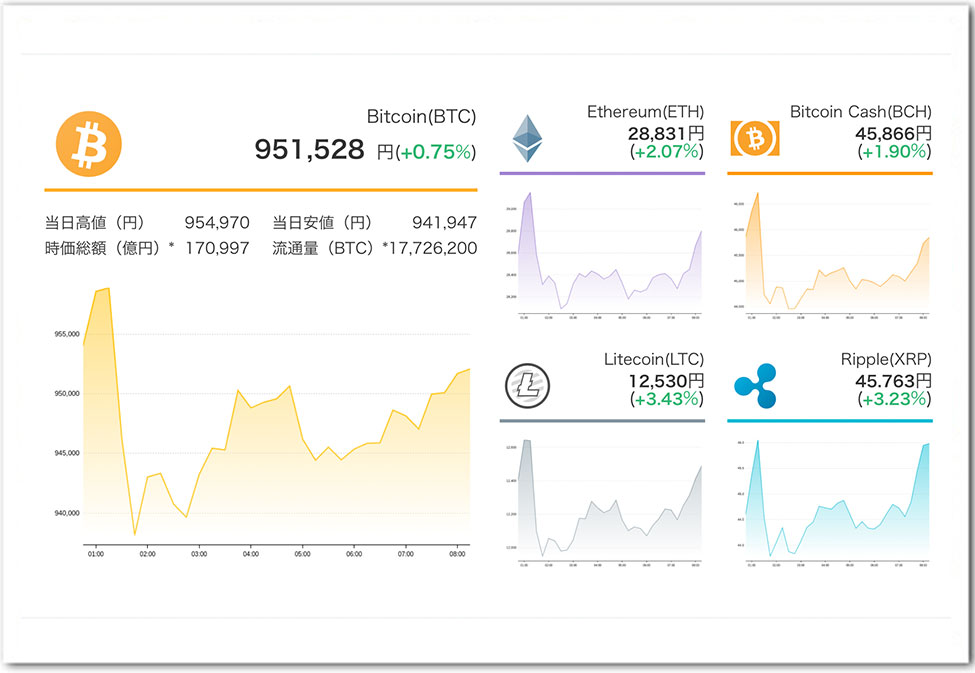Click the 02:00 time label on Bitcoin chart
Viewport: 975px width, 673px height.
147,554
